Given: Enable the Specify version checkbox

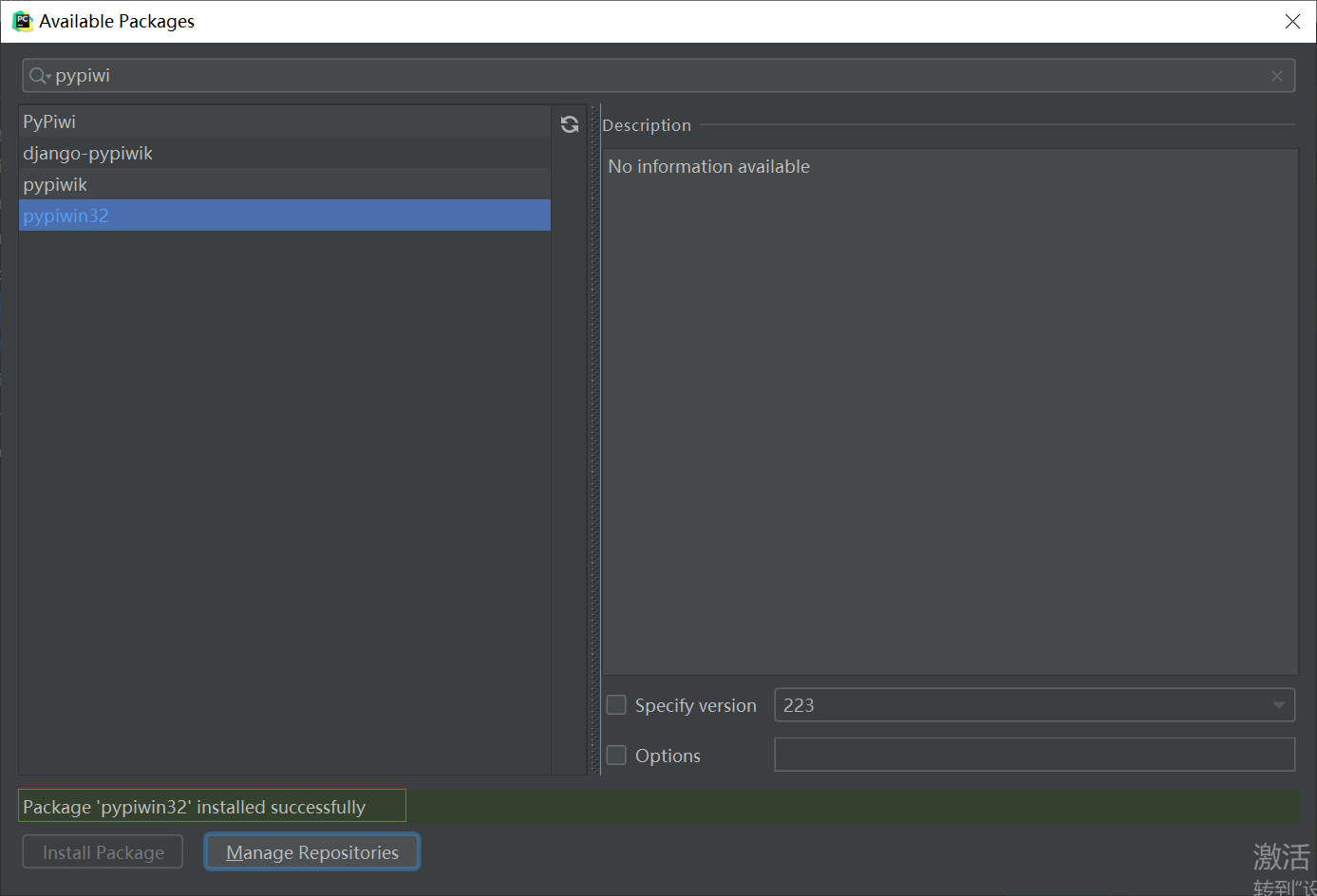Looking at the screenshot, I should [x=616, y=705].
